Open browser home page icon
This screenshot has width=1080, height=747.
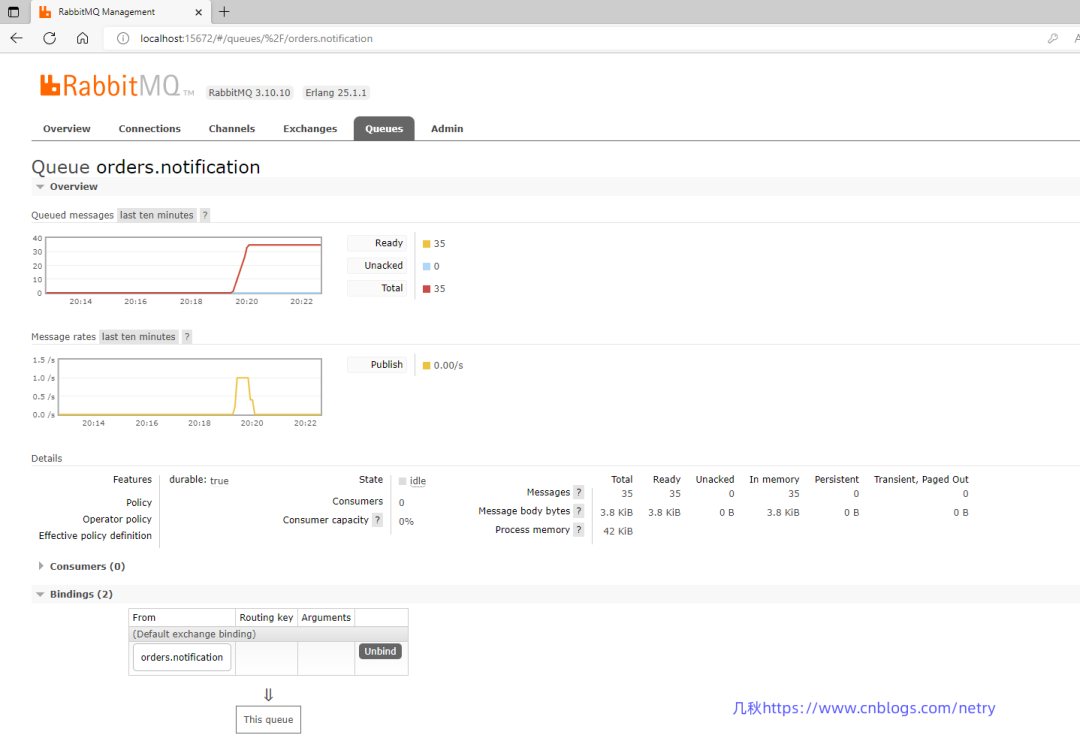pos(83,39)
